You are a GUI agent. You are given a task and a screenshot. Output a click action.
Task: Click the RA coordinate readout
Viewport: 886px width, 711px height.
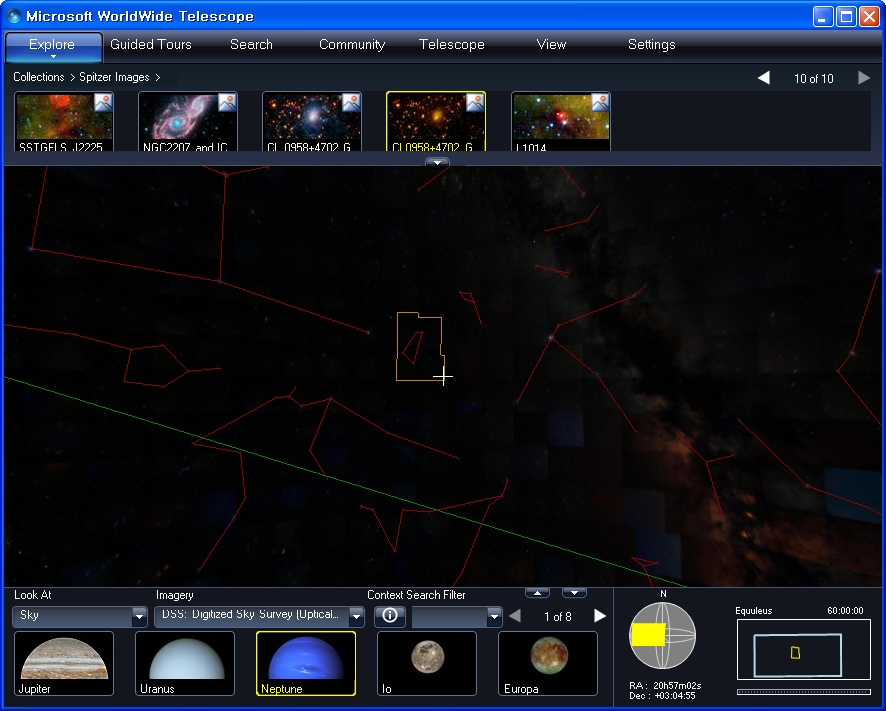[665, 685]
